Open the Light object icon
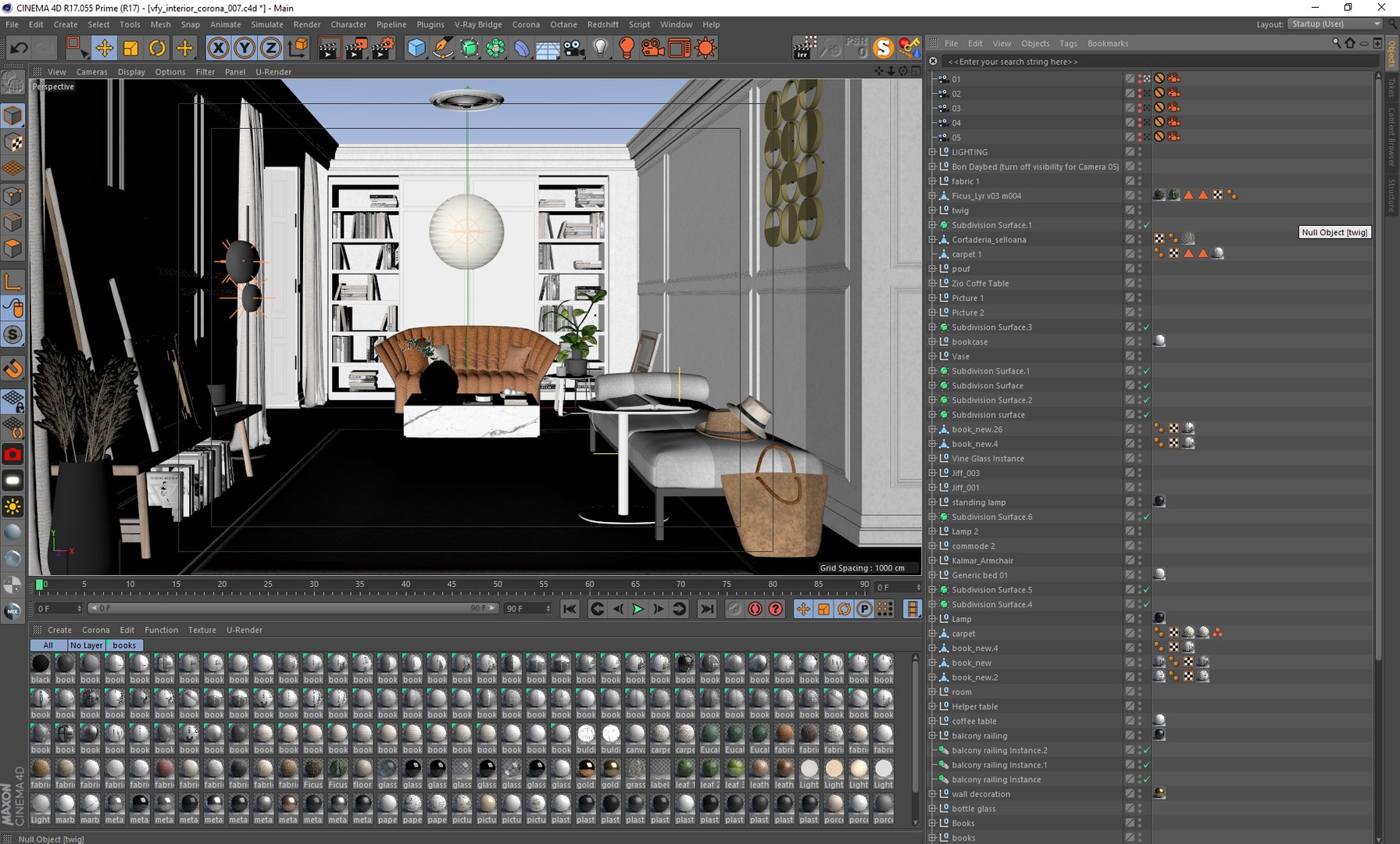 (600, 48)
